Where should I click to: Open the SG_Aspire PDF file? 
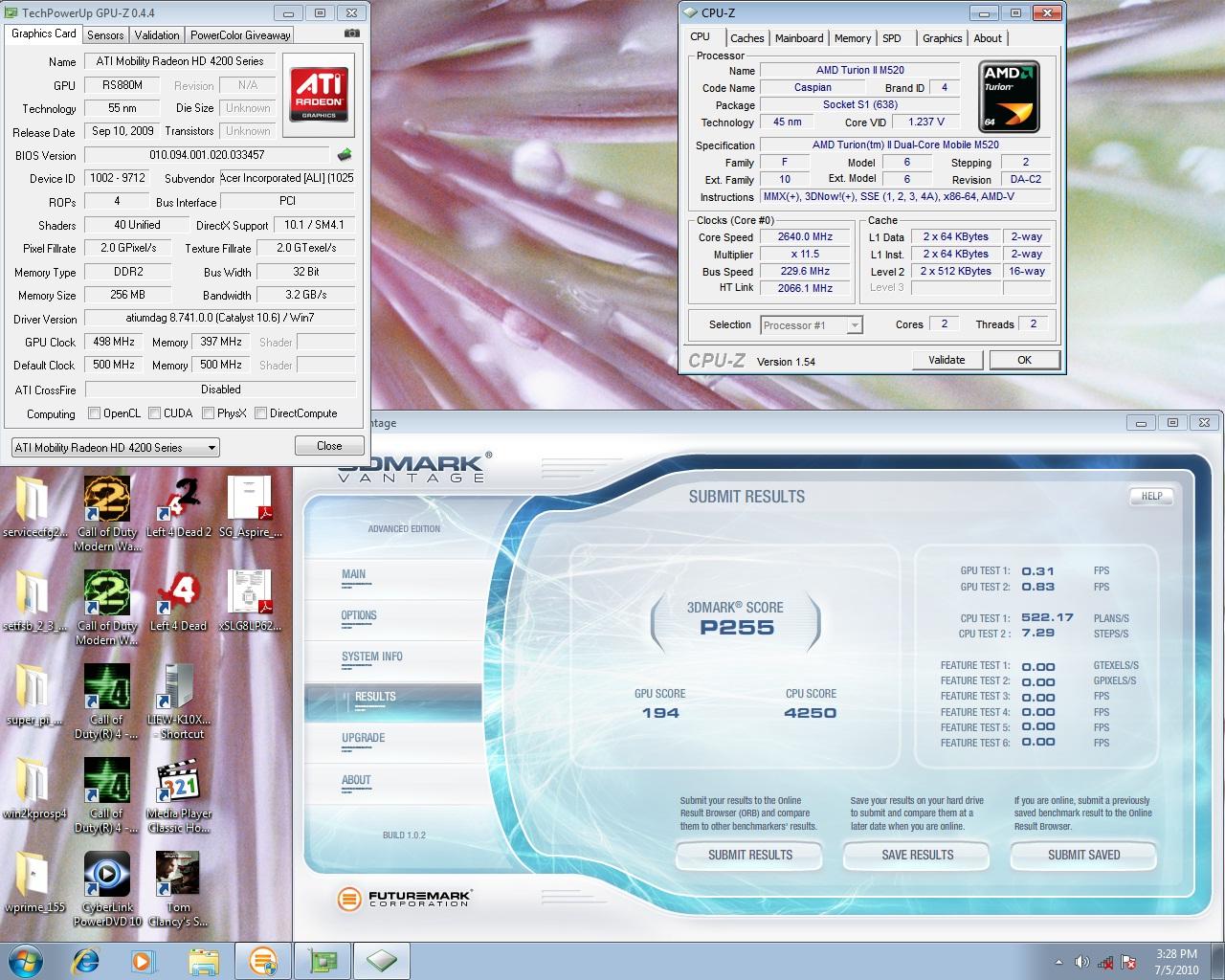251,507
